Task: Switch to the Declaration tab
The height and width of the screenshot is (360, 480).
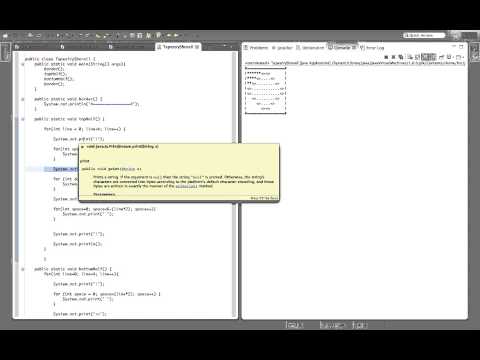Action: (310, 48)
